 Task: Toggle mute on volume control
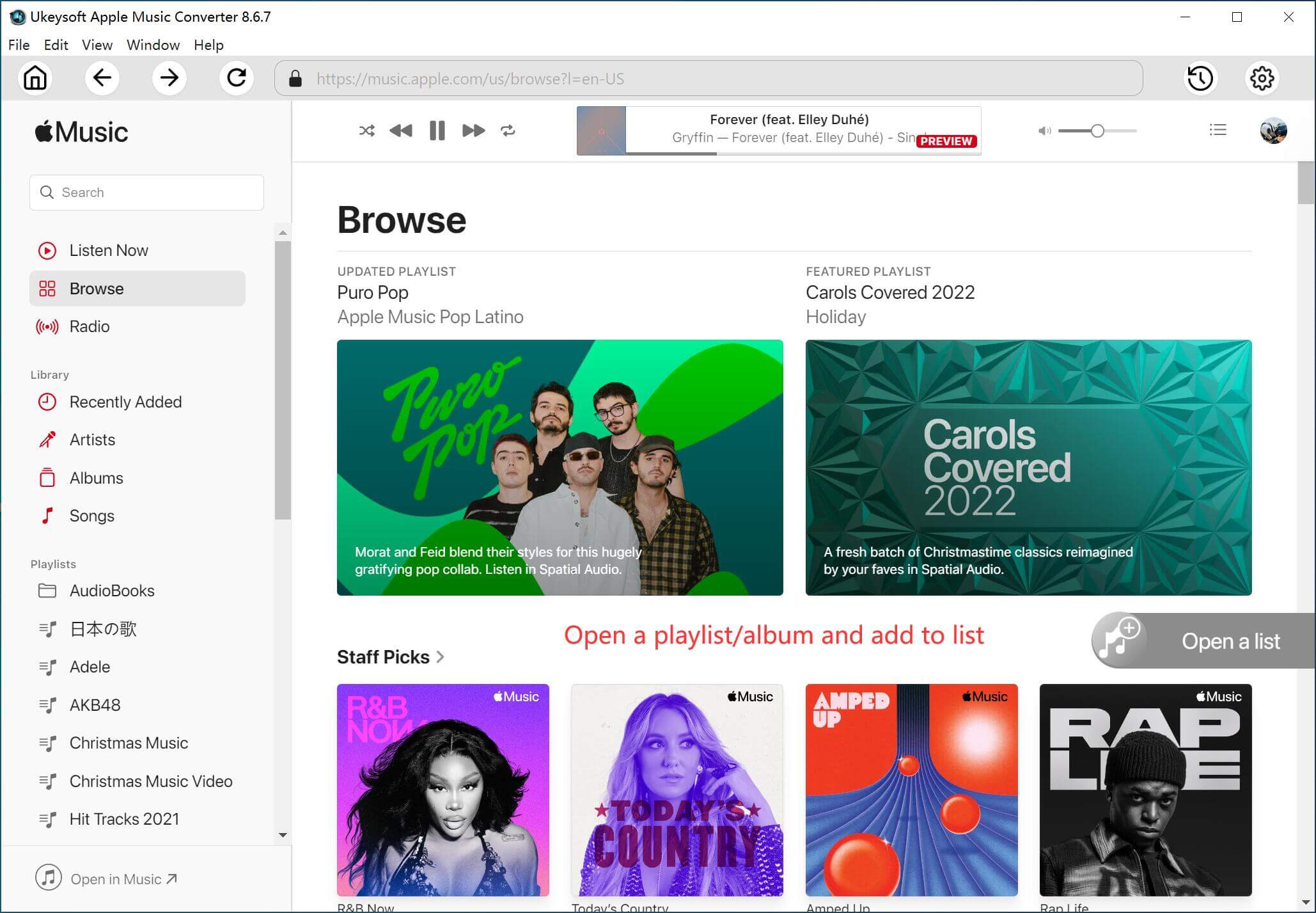(x=1045, y=130)
